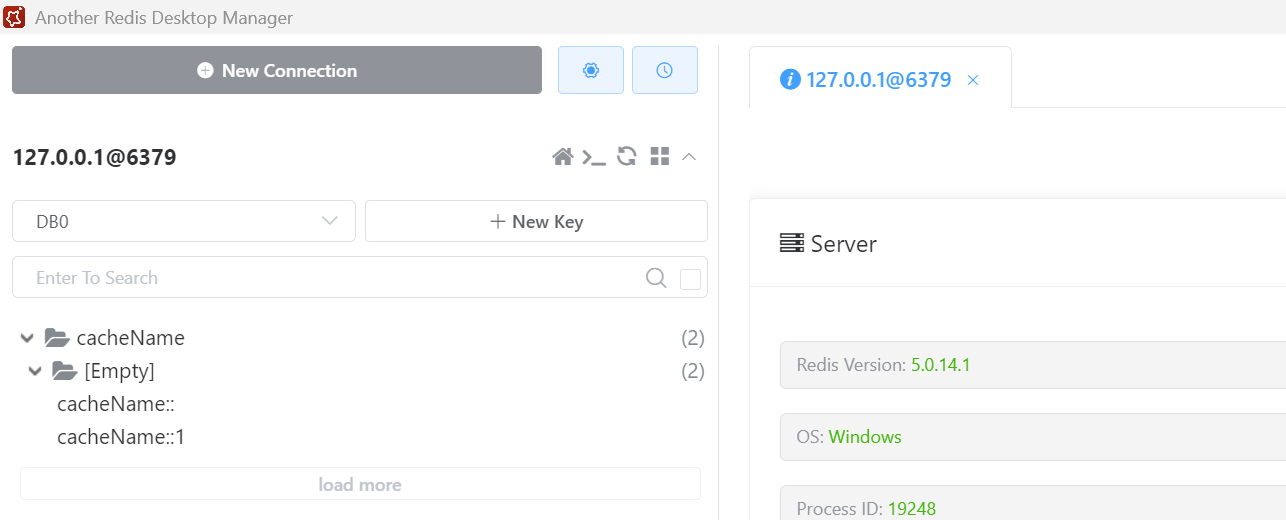Select the cacheName folder row
The image size is (1286, 520).
pyautogui.click(x=362, y=338)
